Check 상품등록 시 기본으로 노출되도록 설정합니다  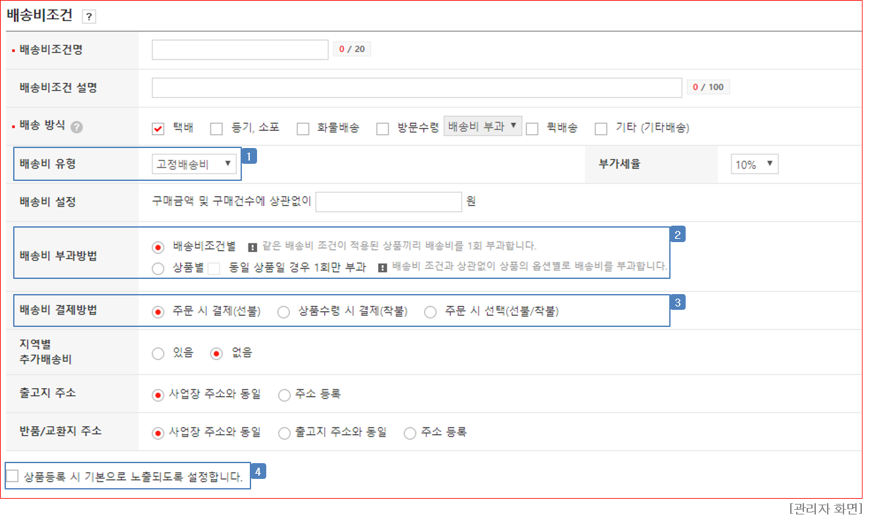click(12, 476)
